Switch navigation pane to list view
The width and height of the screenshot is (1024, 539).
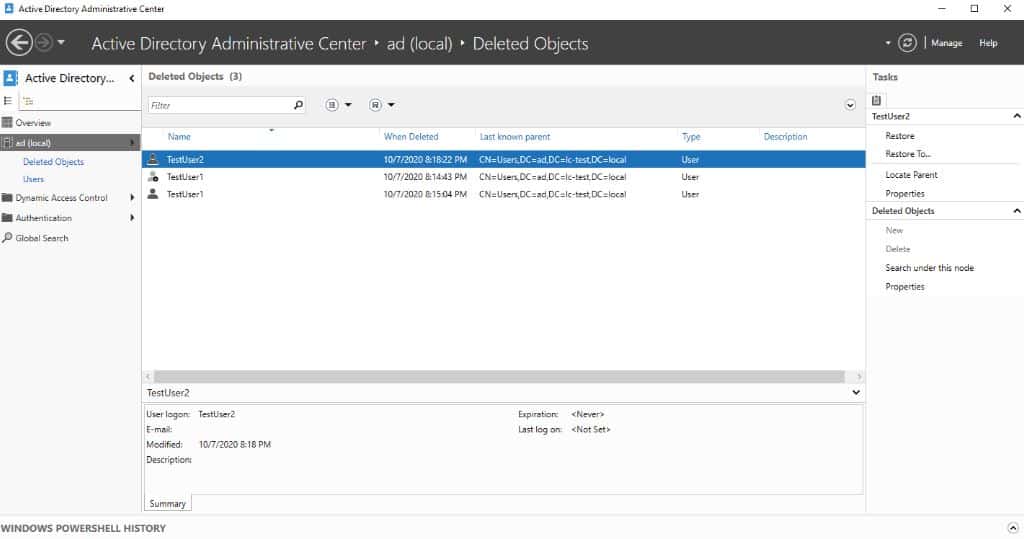coord(8,101)
